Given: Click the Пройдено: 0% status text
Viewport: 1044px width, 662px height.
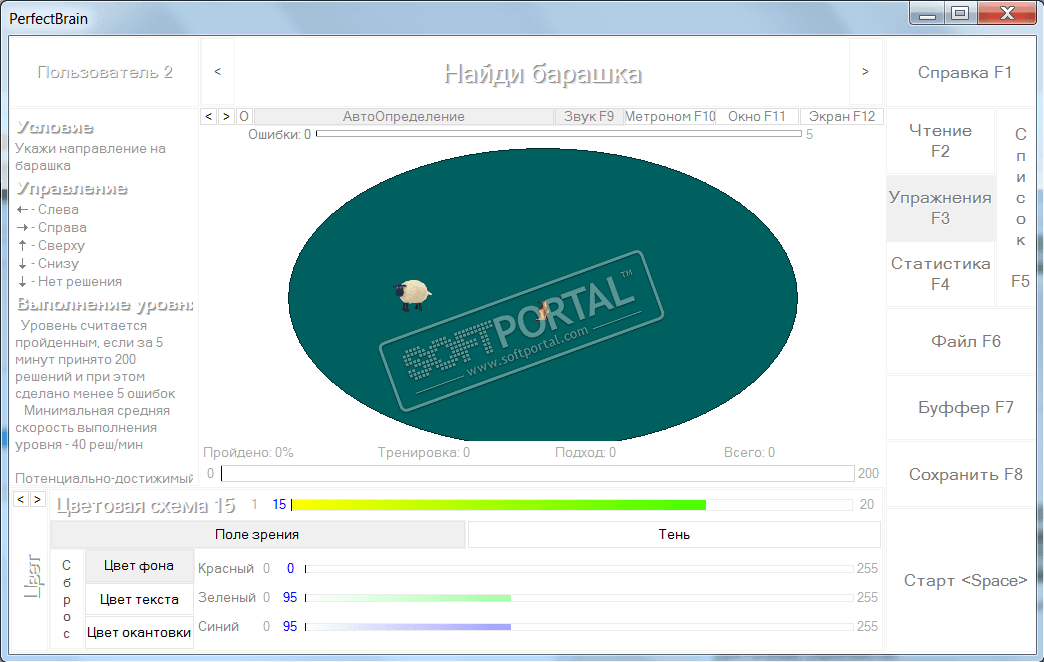Looking at the screenshot, I should (248, 452).
